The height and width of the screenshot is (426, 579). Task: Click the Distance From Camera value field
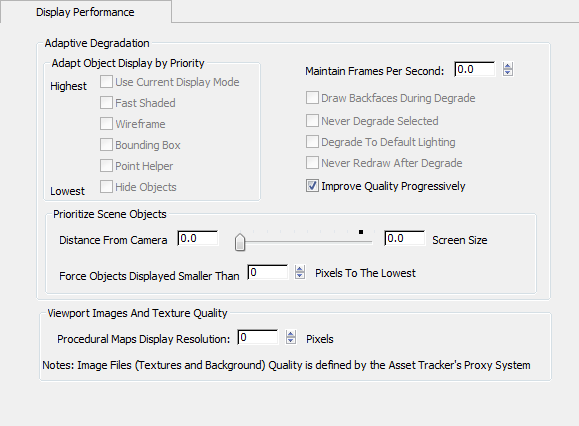(198, 238)
